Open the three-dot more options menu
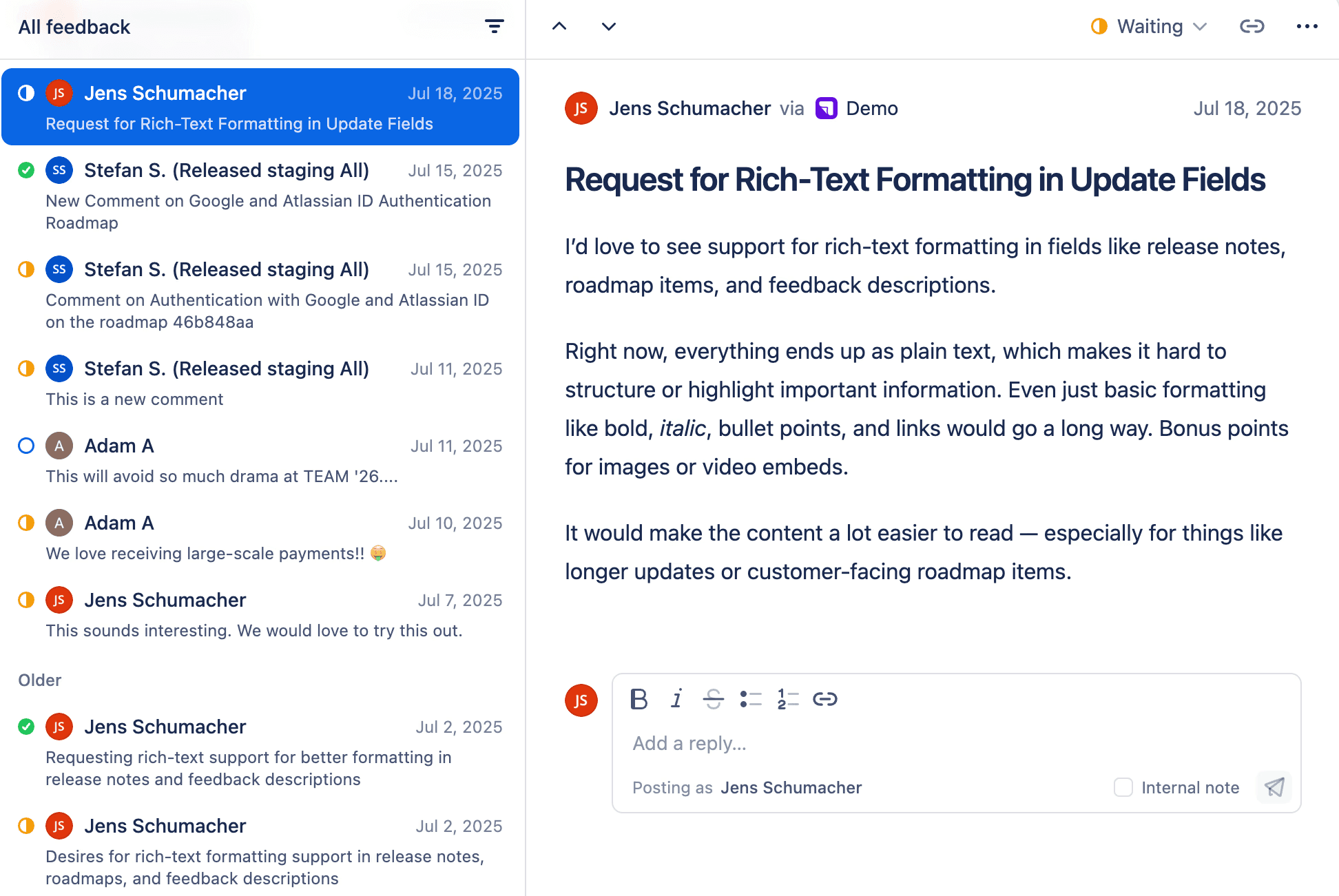This screenshot has width=1339, height=896. tap(1307, 27)
